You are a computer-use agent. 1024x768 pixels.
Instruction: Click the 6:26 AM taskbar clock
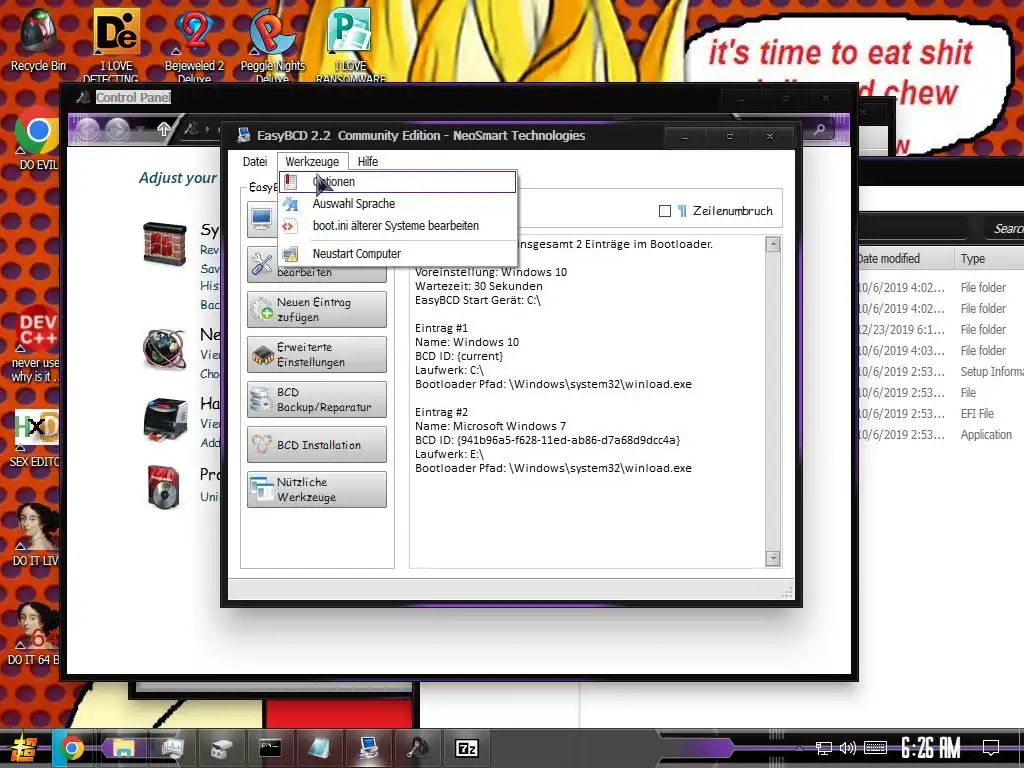pos(931,748)
